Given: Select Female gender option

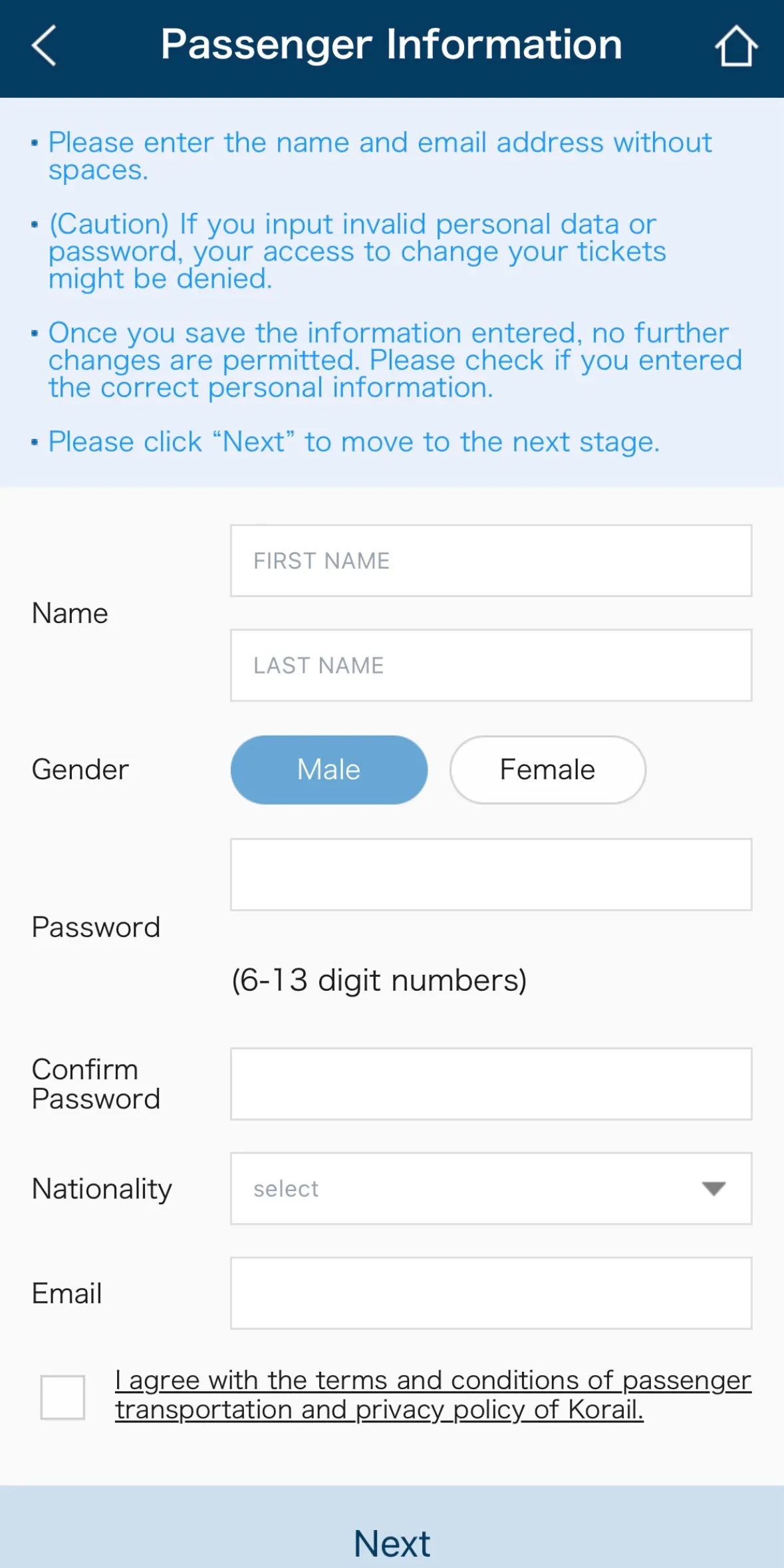Looking at the screenshot, I should 547,769.
